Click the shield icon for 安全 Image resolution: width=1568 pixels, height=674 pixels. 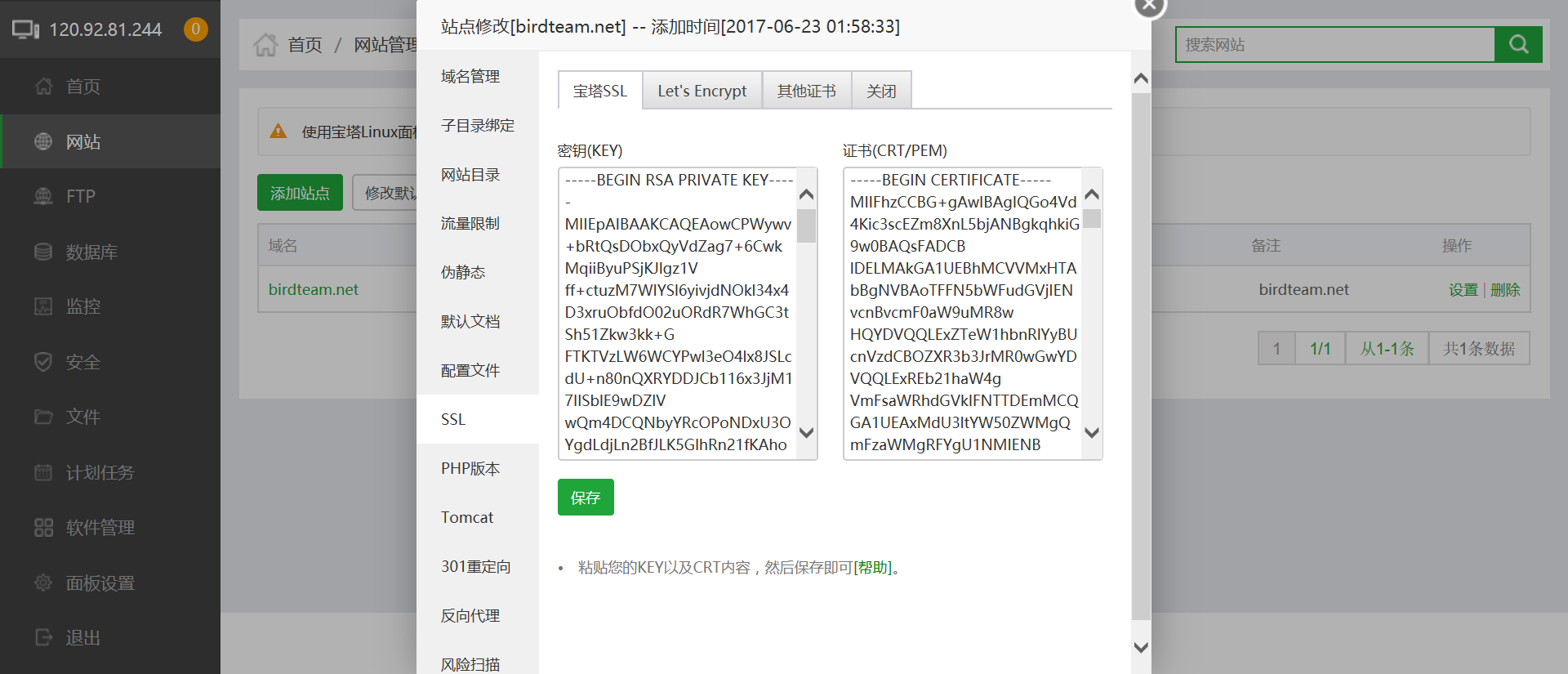[x=43, y=362]
